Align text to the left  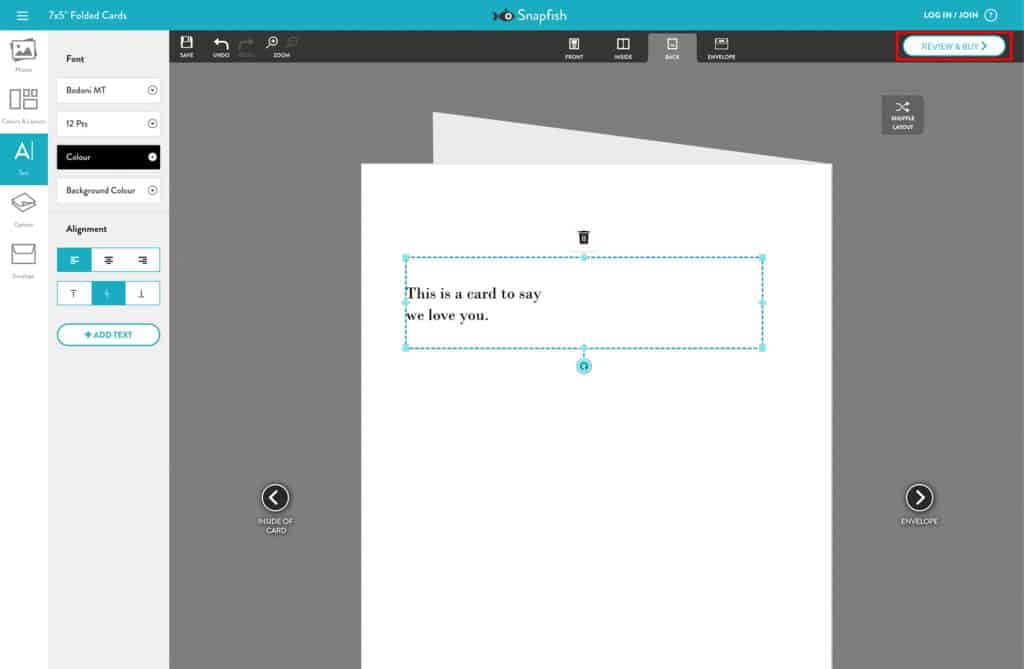click(x=74, y=260)
